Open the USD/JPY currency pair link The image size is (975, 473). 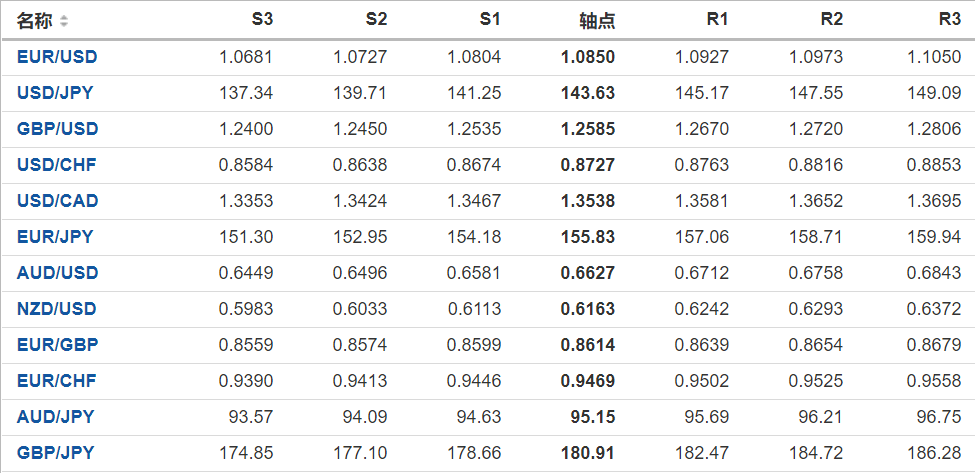(56, 93)
